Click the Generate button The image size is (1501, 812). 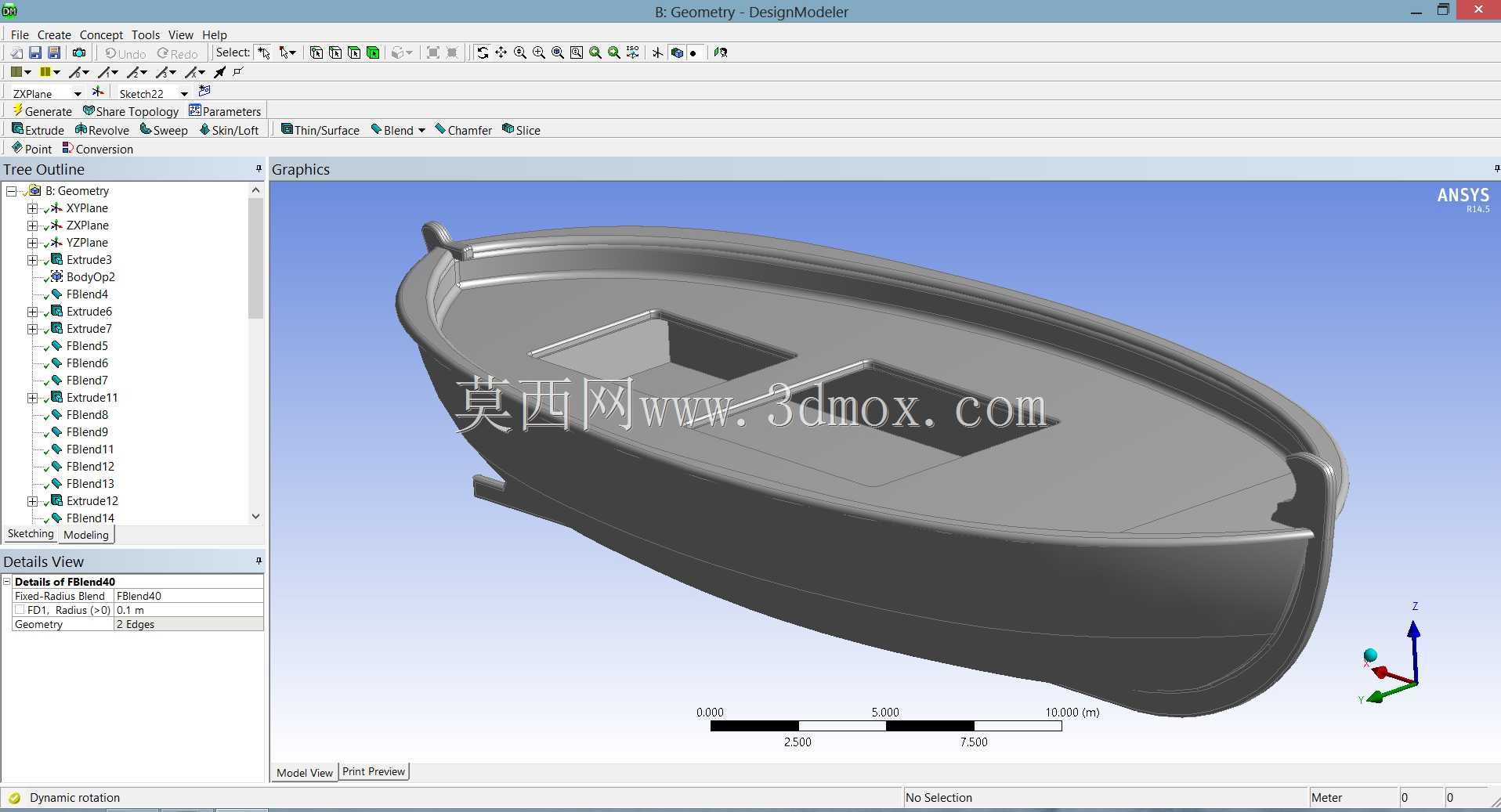tap(42, 111)
